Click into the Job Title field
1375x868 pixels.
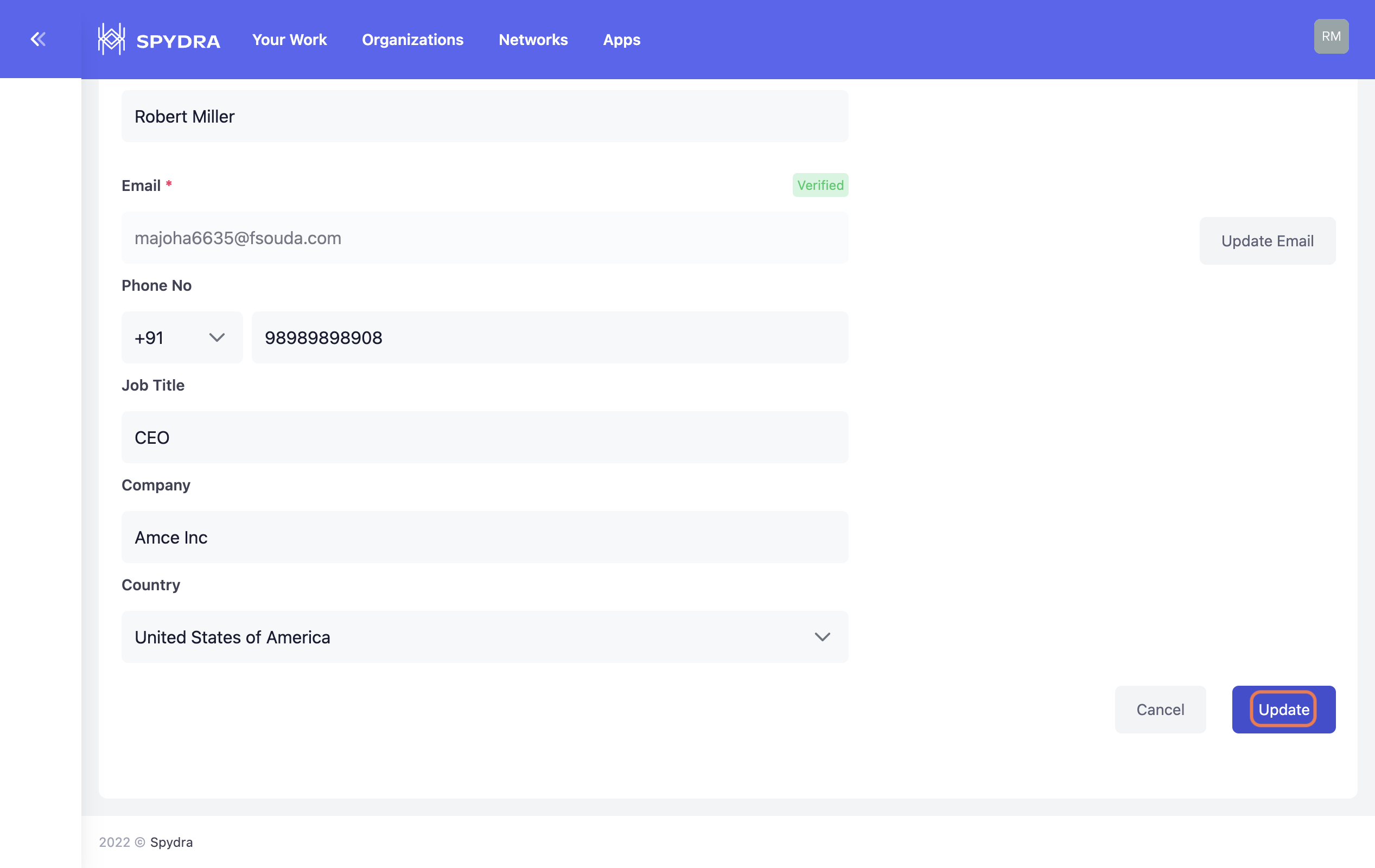(x=484, y=437)
